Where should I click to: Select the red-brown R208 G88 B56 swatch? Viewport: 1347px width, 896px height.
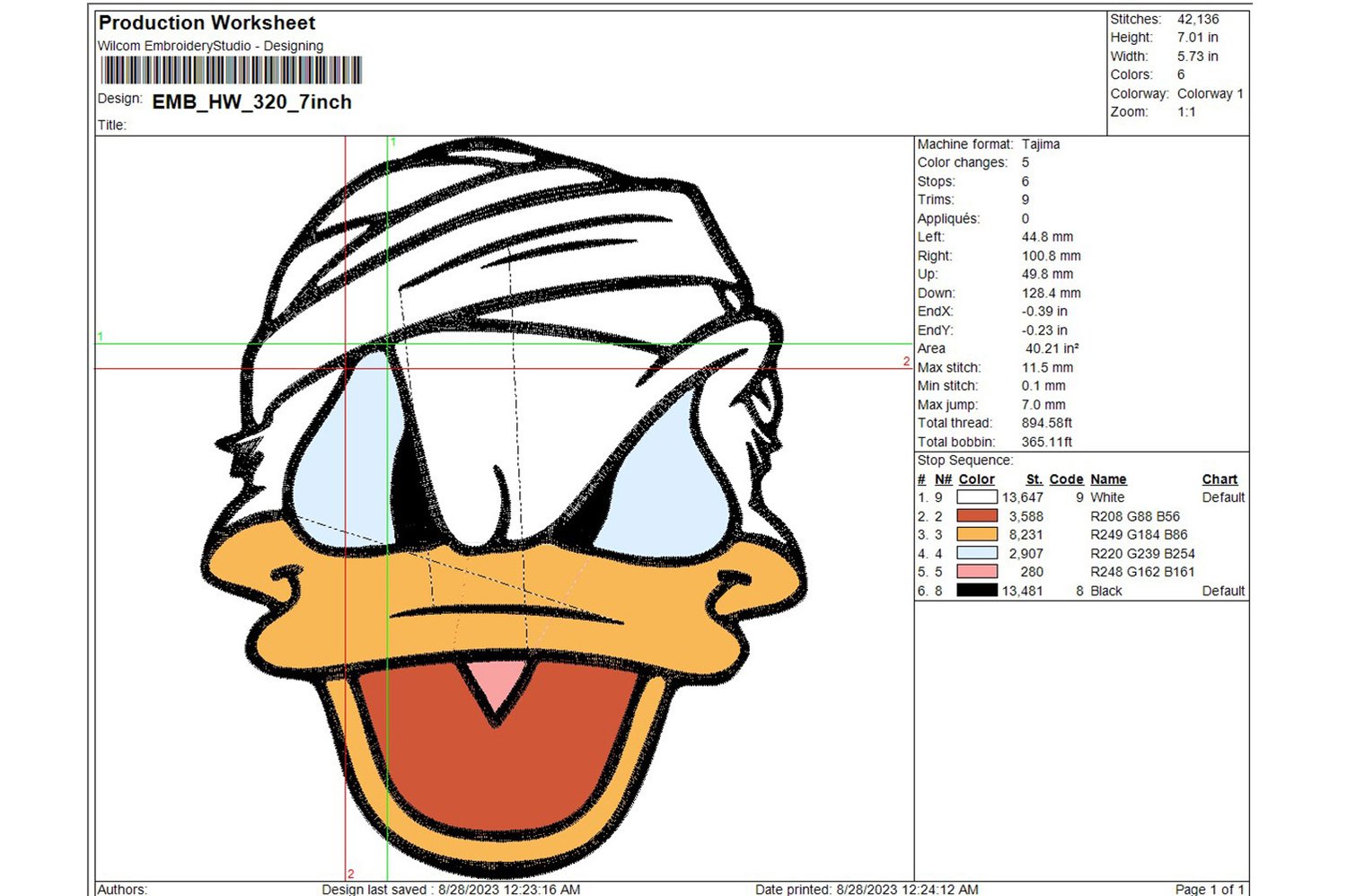[x=977, y=516]
